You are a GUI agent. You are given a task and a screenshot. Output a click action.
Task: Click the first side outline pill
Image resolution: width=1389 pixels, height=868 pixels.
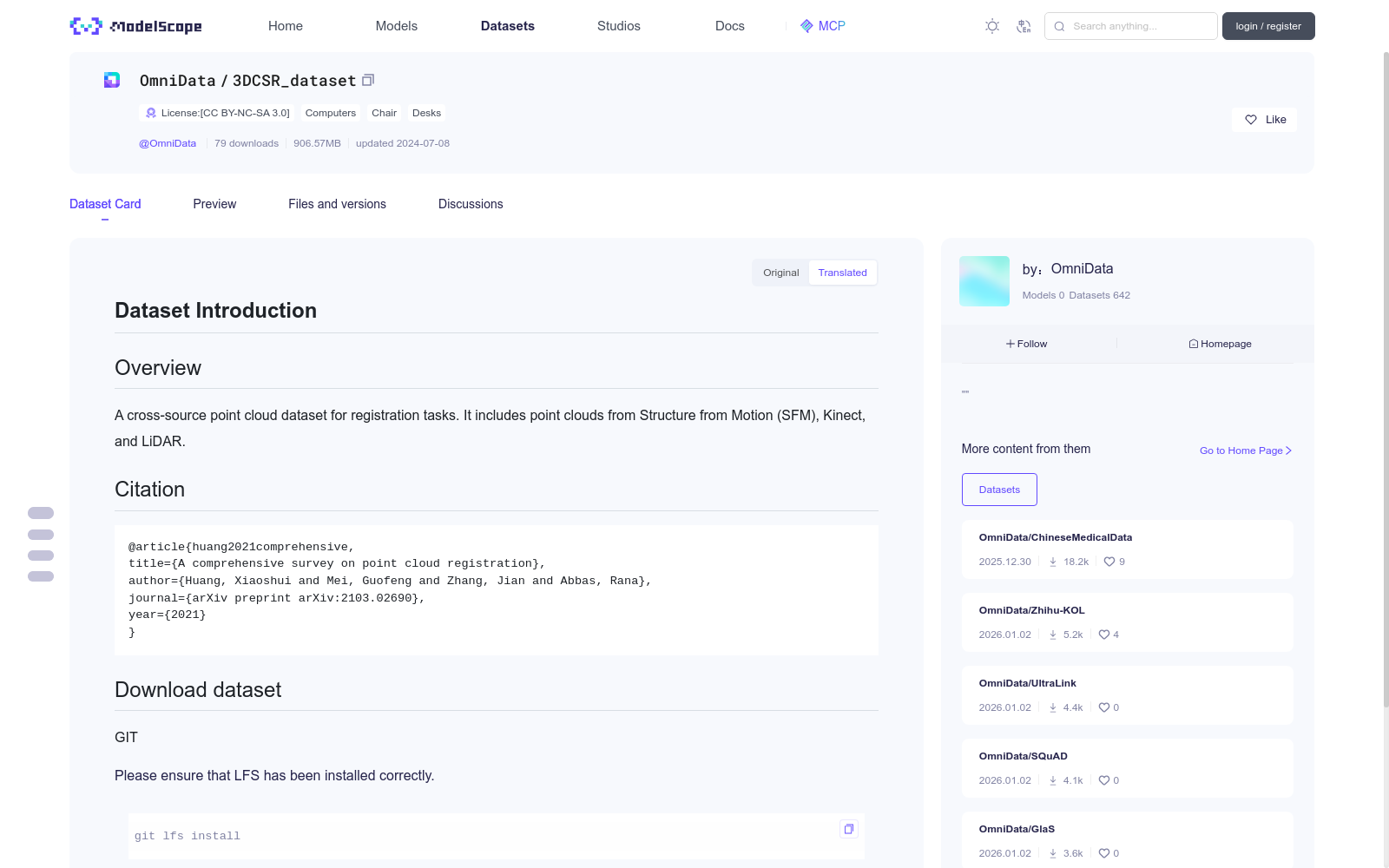[41, 513]
